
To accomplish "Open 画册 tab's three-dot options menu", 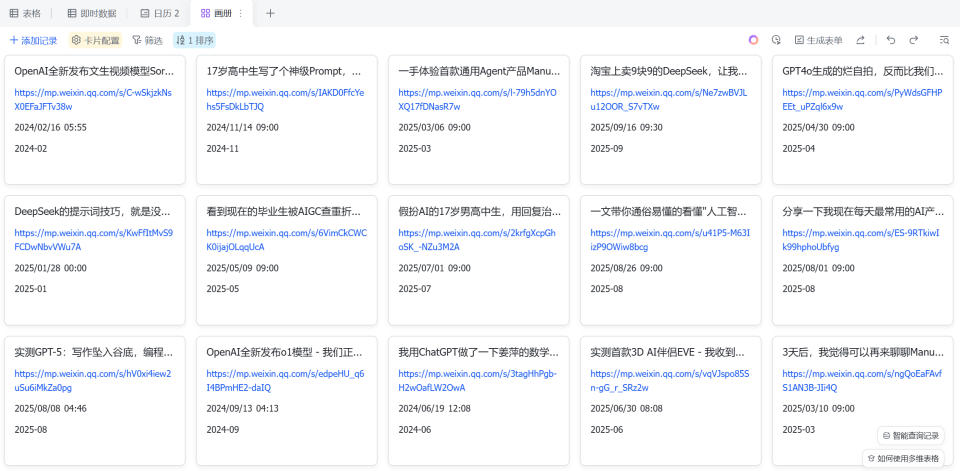I will [x=240, y=13].
